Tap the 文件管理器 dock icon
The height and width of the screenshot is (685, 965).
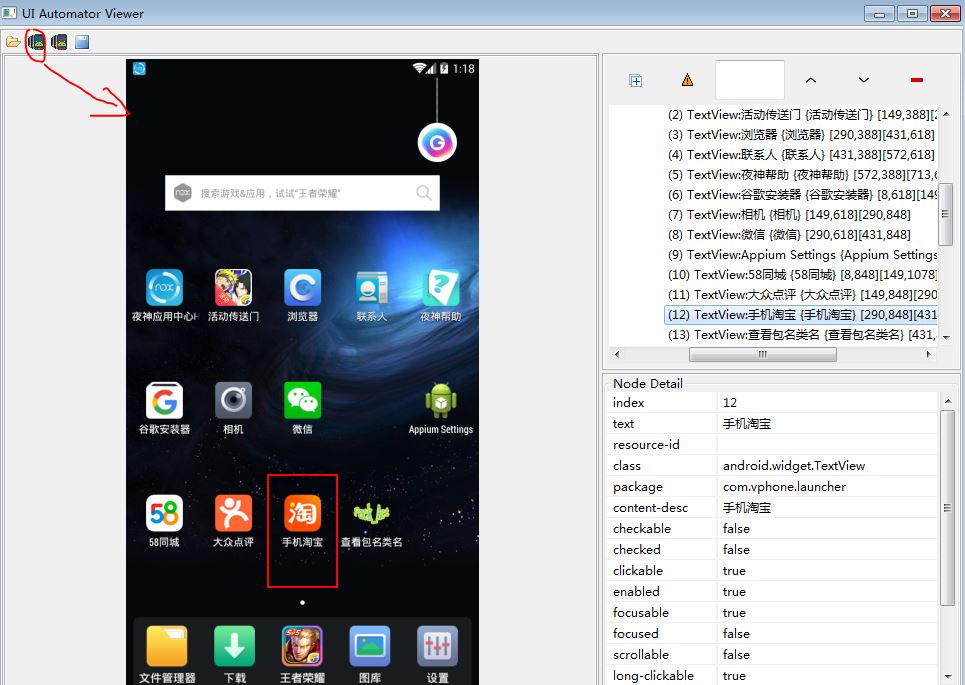[167, 646]
